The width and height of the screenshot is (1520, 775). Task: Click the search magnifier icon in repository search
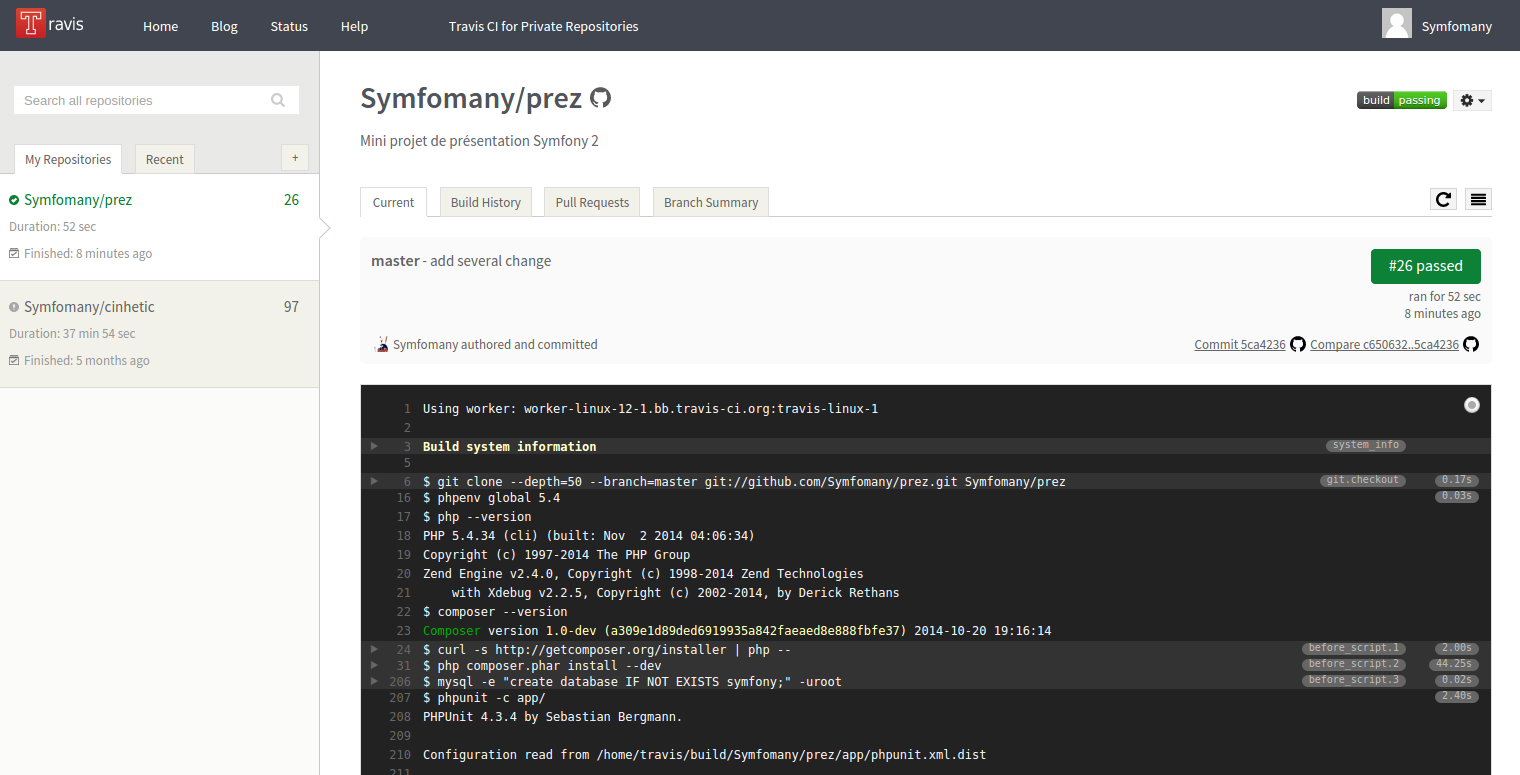click(278, 100)
